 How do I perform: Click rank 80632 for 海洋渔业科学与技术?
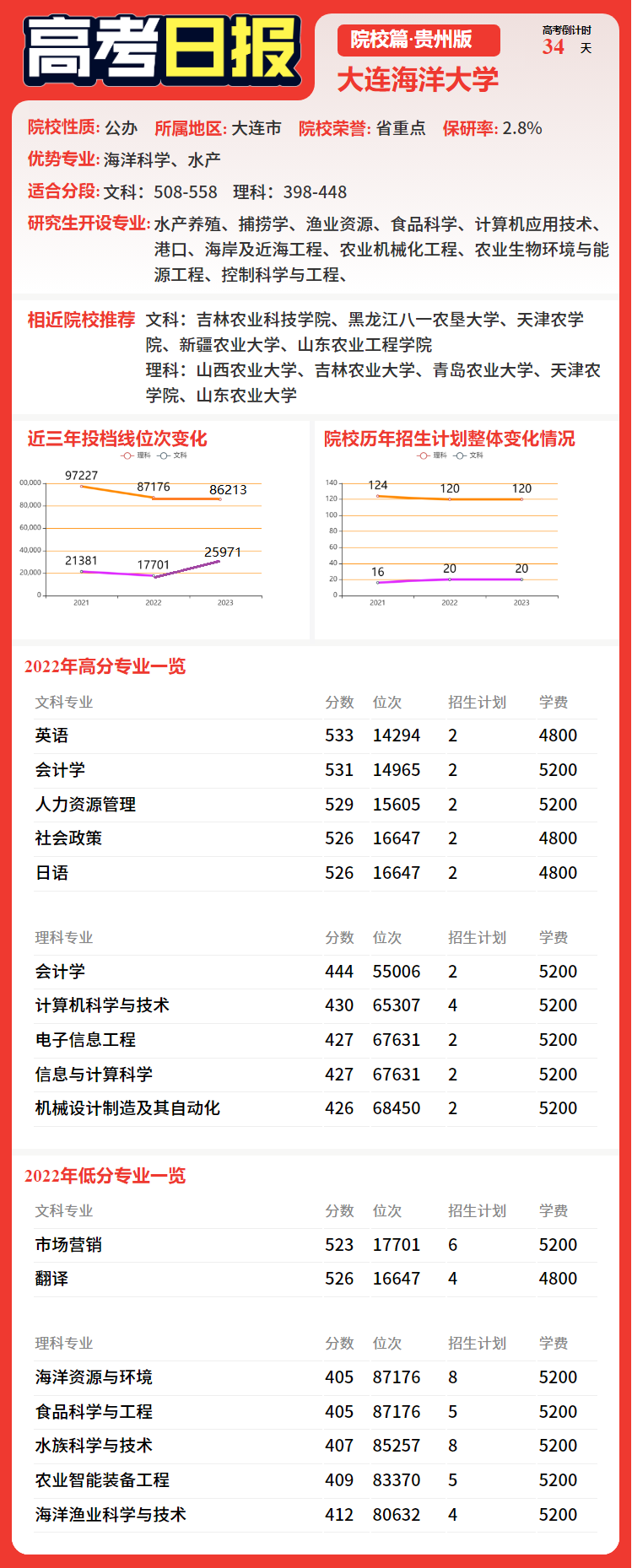[x=397, y=1515]
